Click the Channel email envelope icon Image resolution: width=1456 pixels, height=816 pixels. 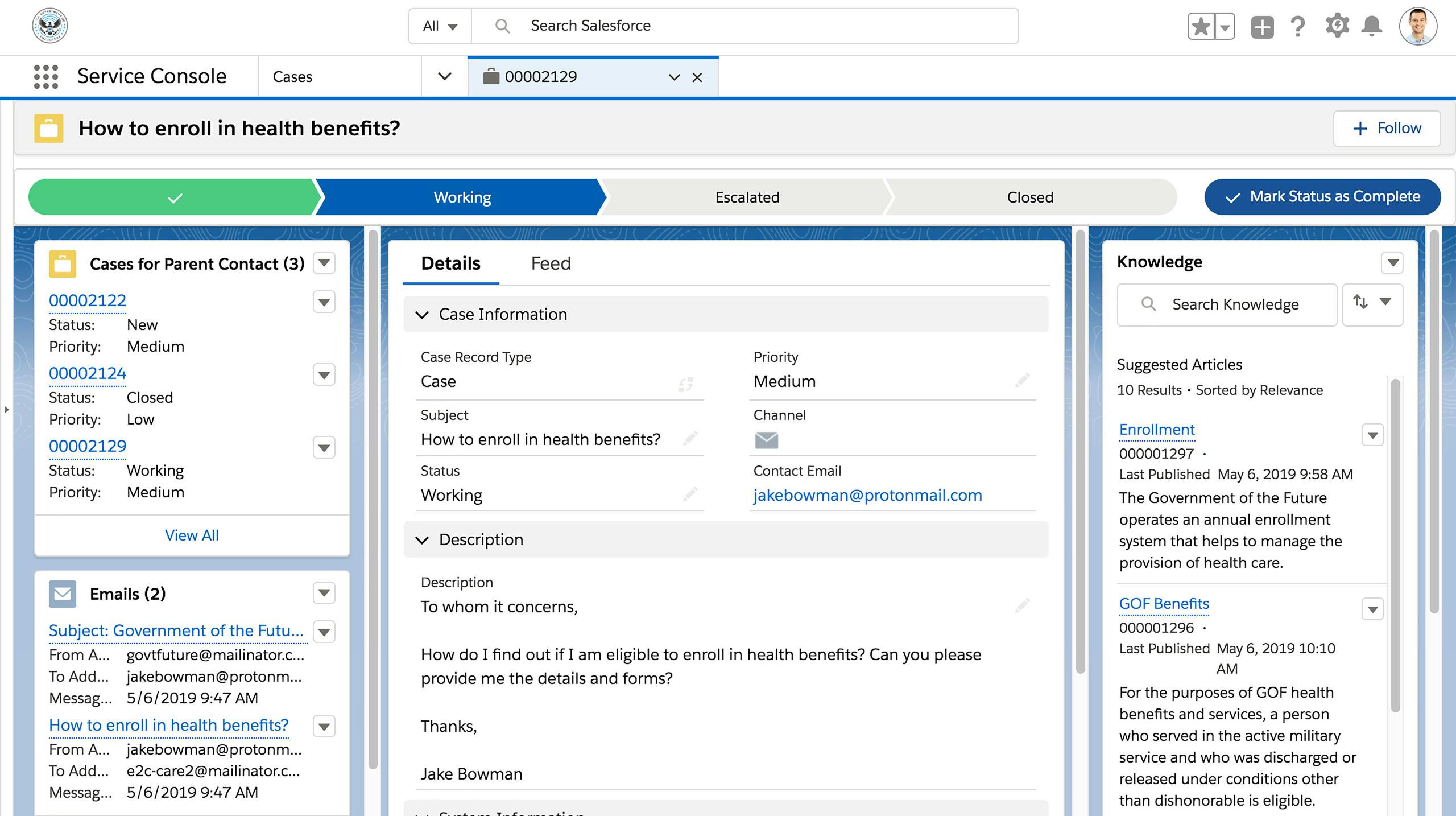point(766,440)
